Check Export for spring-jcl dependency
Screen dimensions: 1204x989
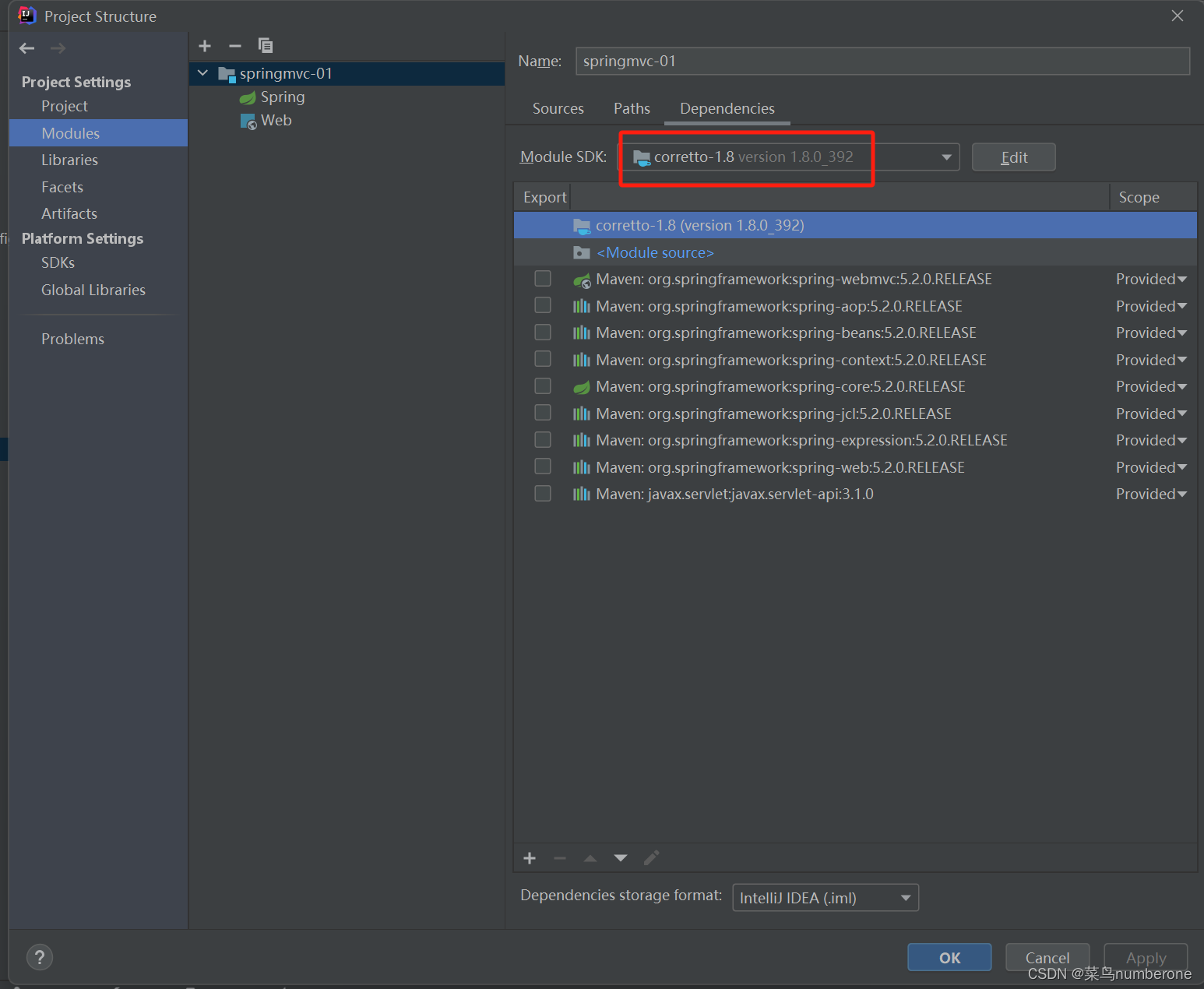click(x=543, y=413)
